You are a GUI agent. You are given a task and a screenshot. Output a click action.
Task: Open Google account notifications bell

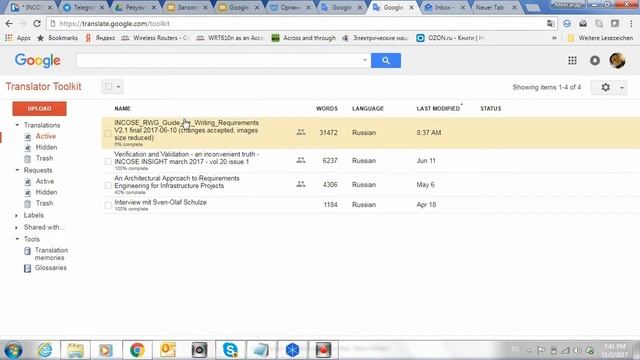tap(595, 60)
